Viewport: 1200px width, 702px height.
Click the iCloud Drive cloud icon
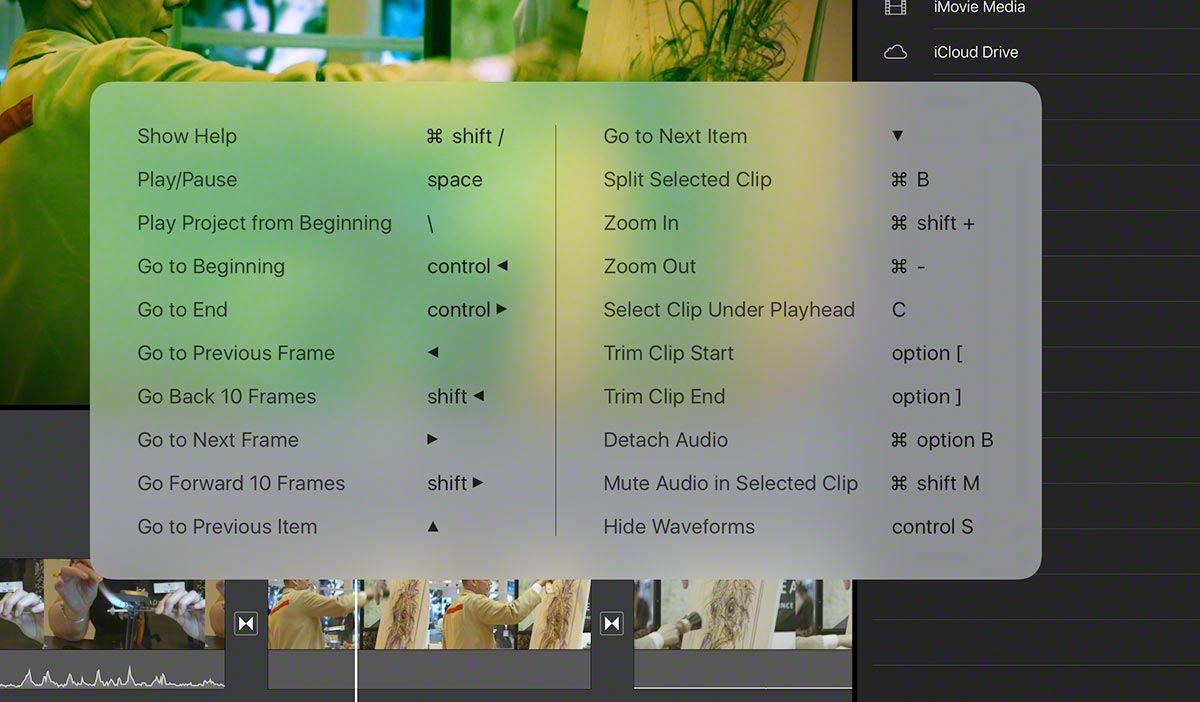tap(895, 52)
